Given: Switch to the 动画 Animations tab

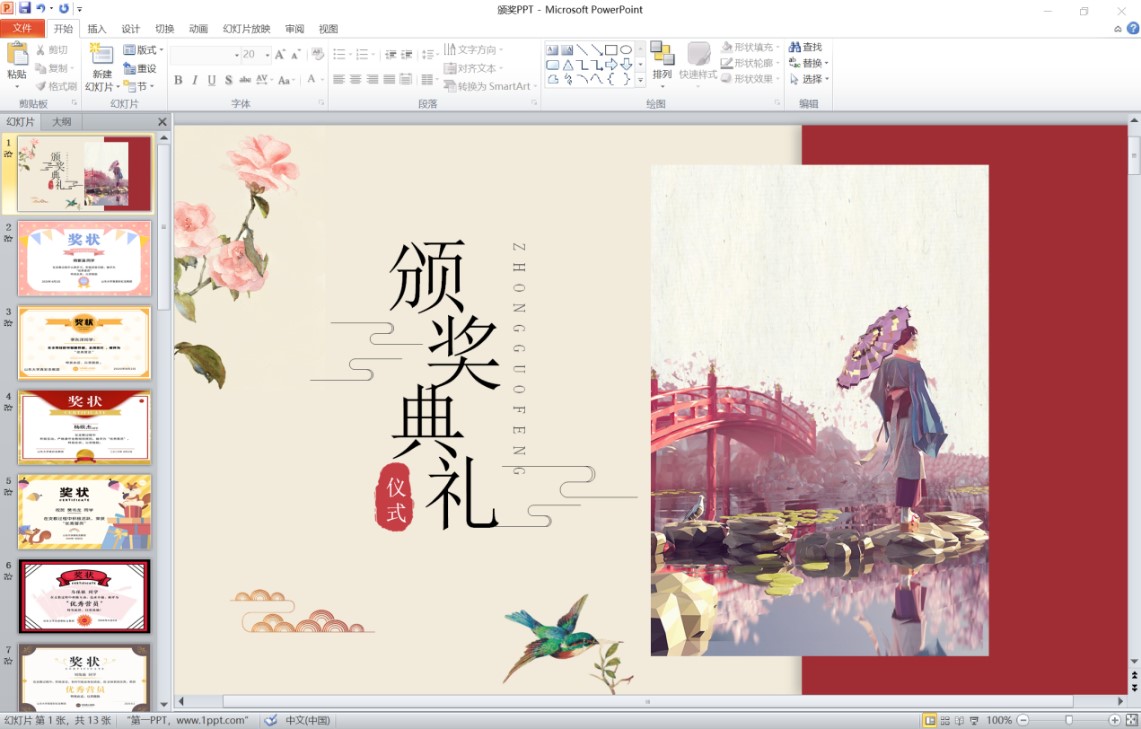Looking at the screenshot, I should [198, 29].
